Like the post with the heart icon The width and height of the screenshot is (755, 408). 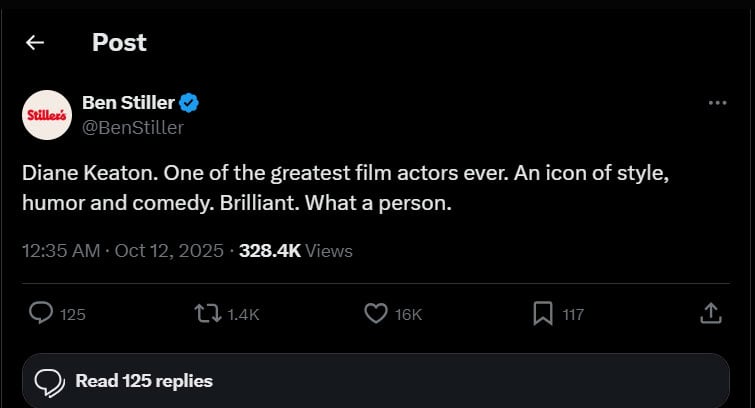375,314
